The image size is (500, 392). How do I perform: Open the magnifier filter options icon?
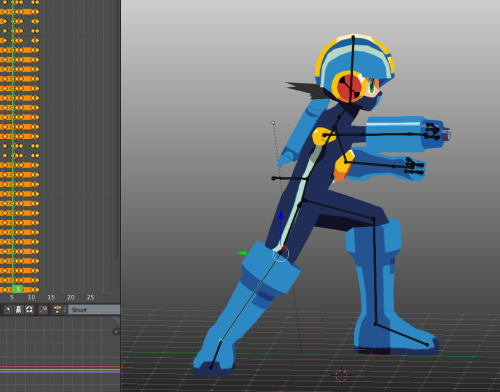pyautogui.click(x=43, y=310)
